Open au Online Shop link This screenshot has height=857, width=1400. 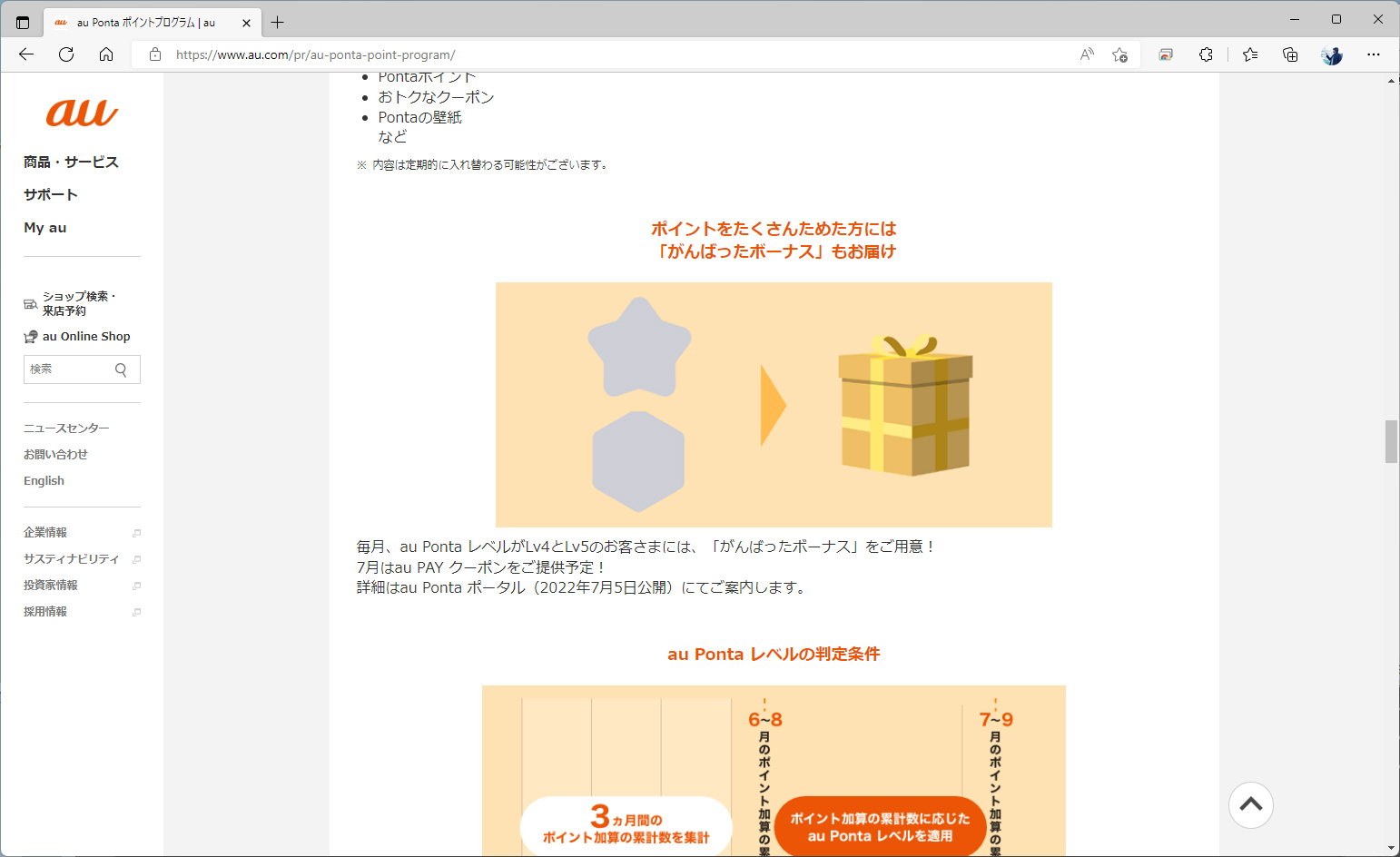pyautogui.click(x=86, y=337)
